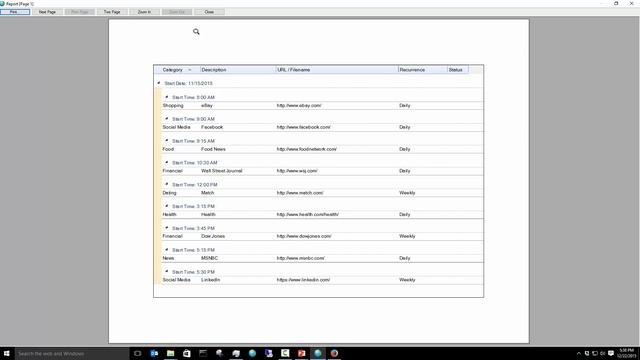Show hidden system tray icons
This screenshot has width=640, height=360.
(x=578, y=353)
